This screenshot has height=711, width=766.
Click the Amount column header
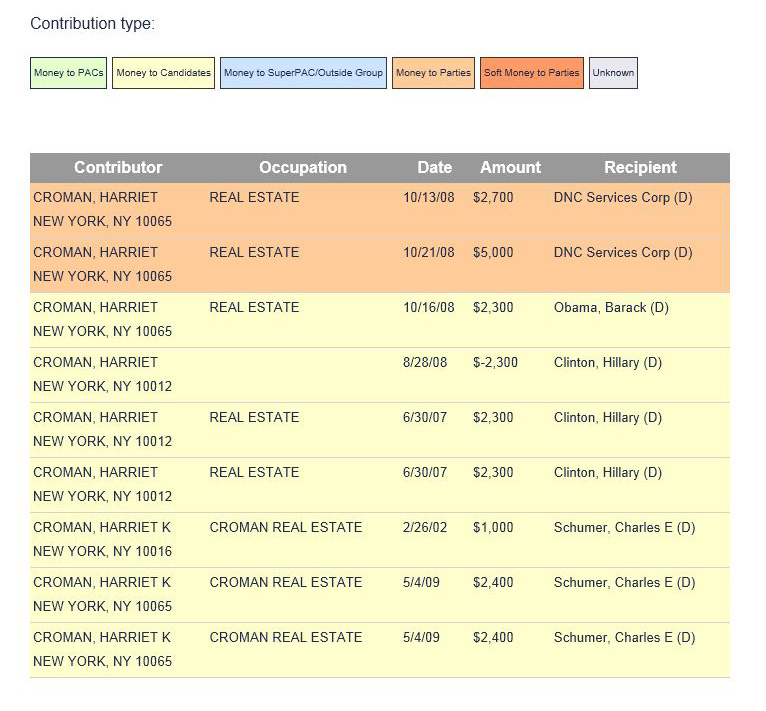coord(510,168)
